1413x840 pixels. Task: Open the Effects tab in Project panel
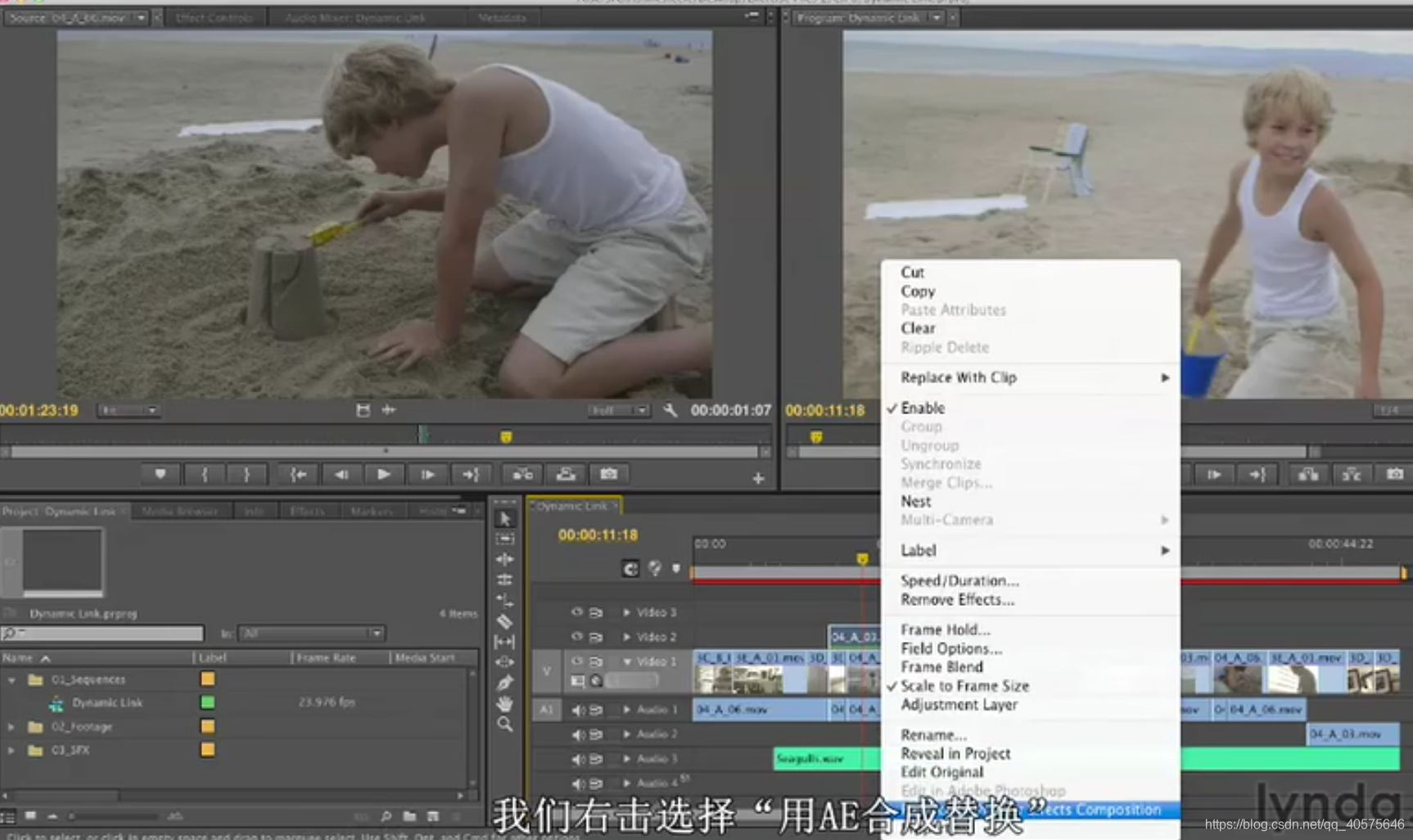pyautogui.click(x=308, y=511)
